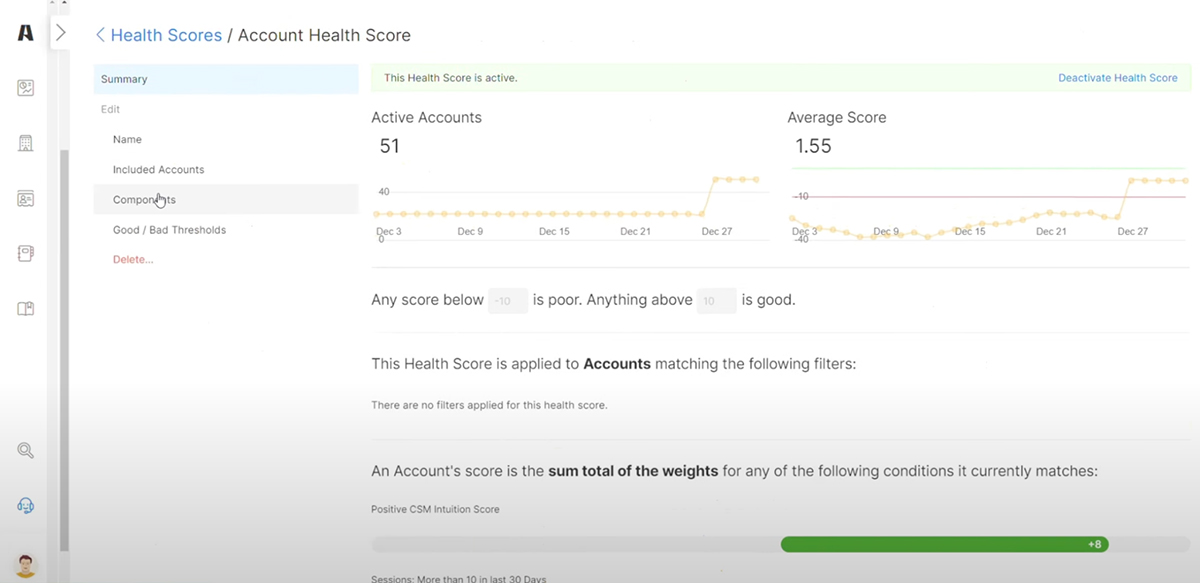Expand the collapsed sidebar with the chevron
This screenshot has width=1200, height=583.
tap(60, 31)
